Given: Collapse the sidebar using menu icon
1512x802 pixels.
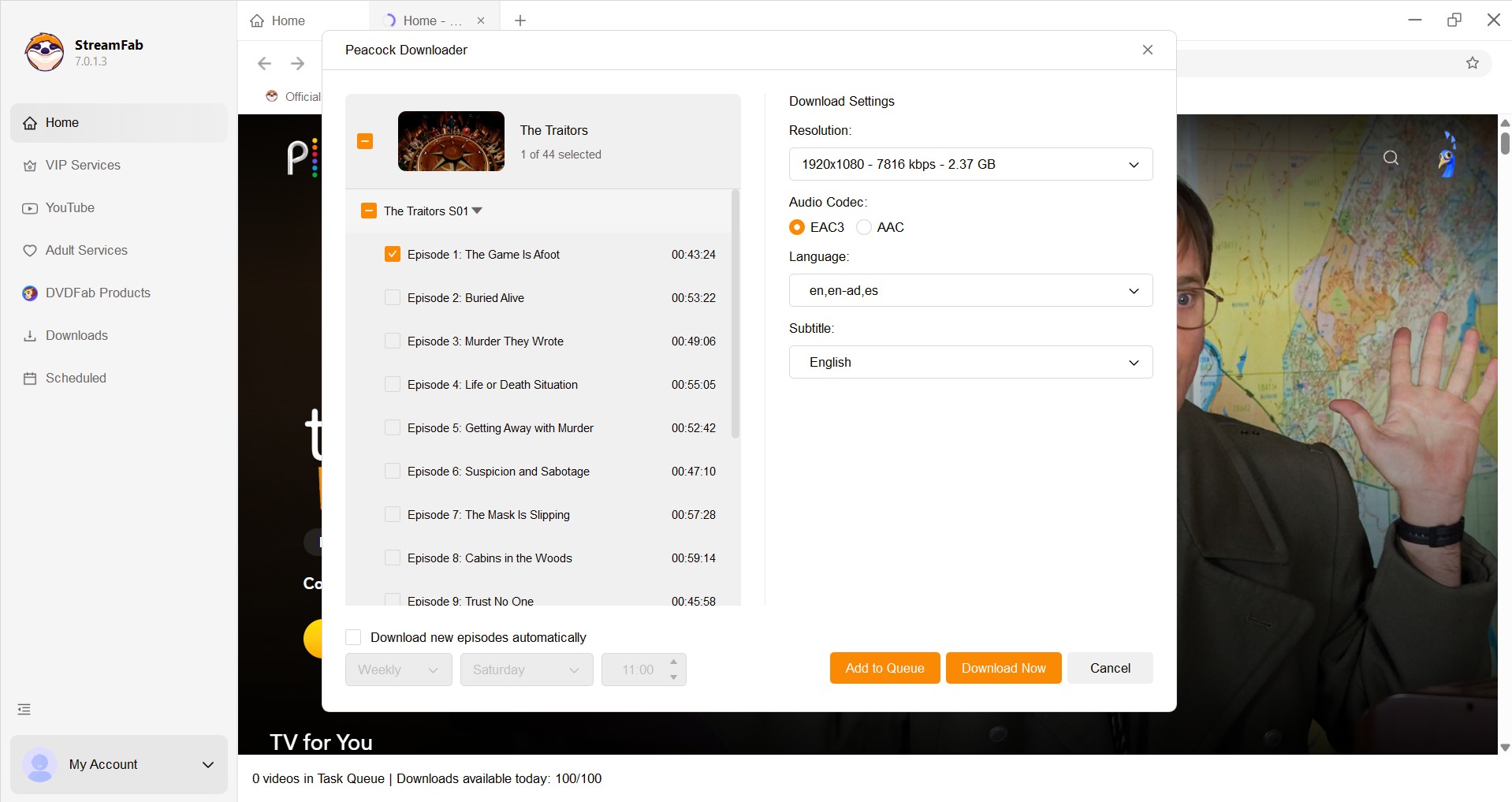Looking at the screenshot, I should click(24, 710).
